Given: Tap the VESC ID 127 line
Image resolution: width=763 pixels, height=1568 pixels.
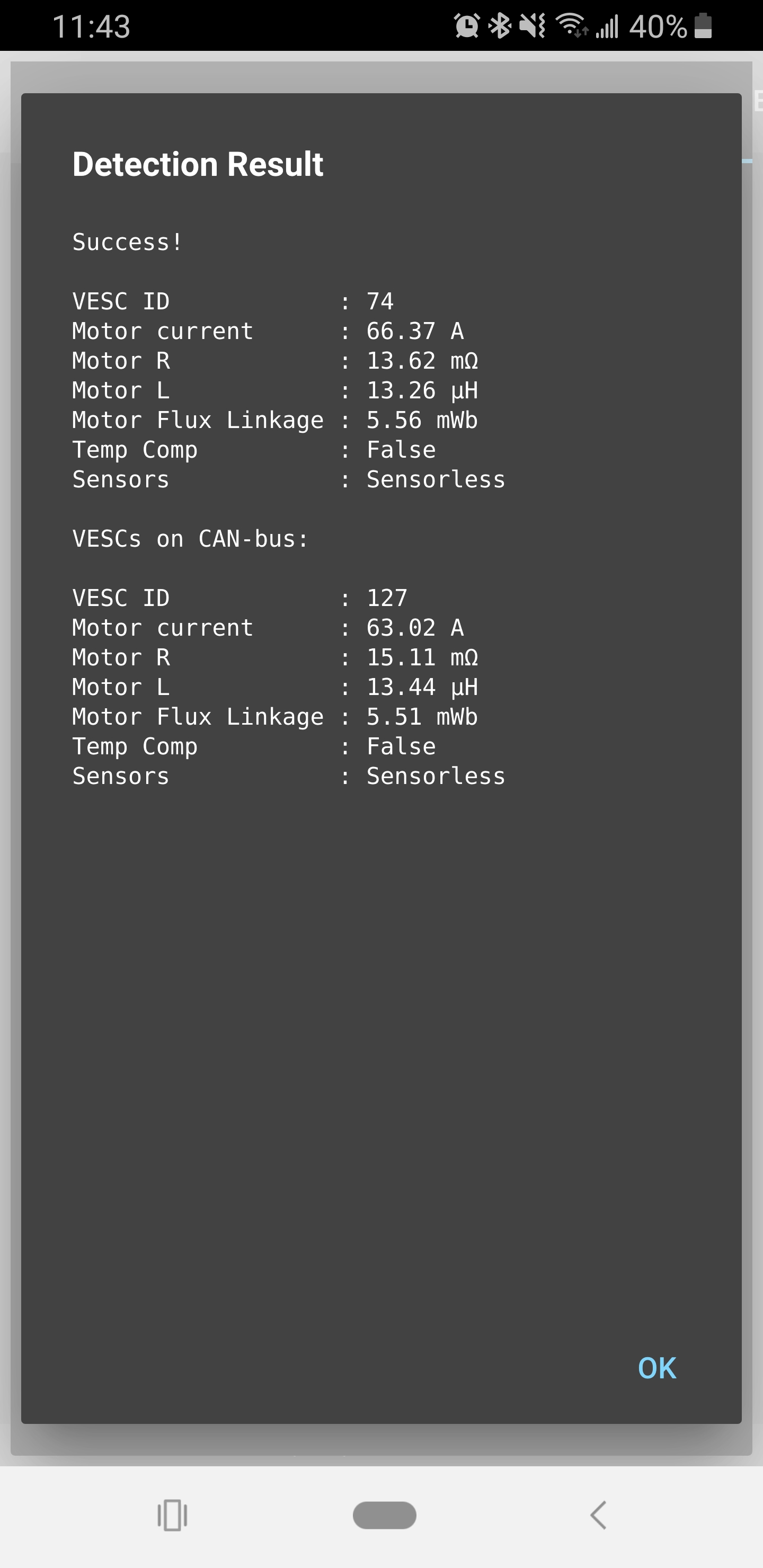Looking at the screenshot, I should 239,598.
